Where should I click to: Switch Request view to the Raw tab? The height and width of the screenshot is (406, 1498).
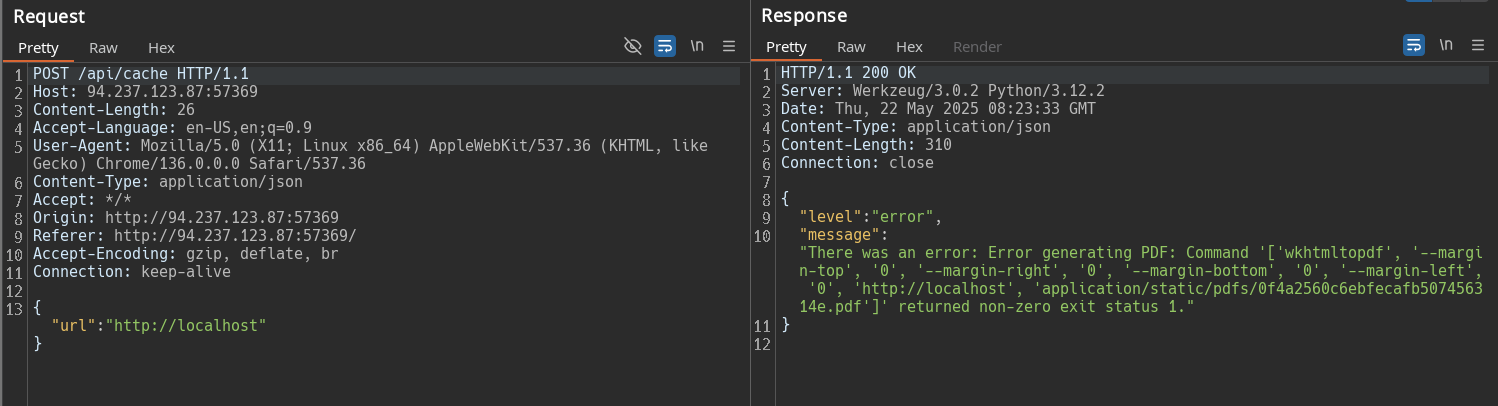pos(103,47)
